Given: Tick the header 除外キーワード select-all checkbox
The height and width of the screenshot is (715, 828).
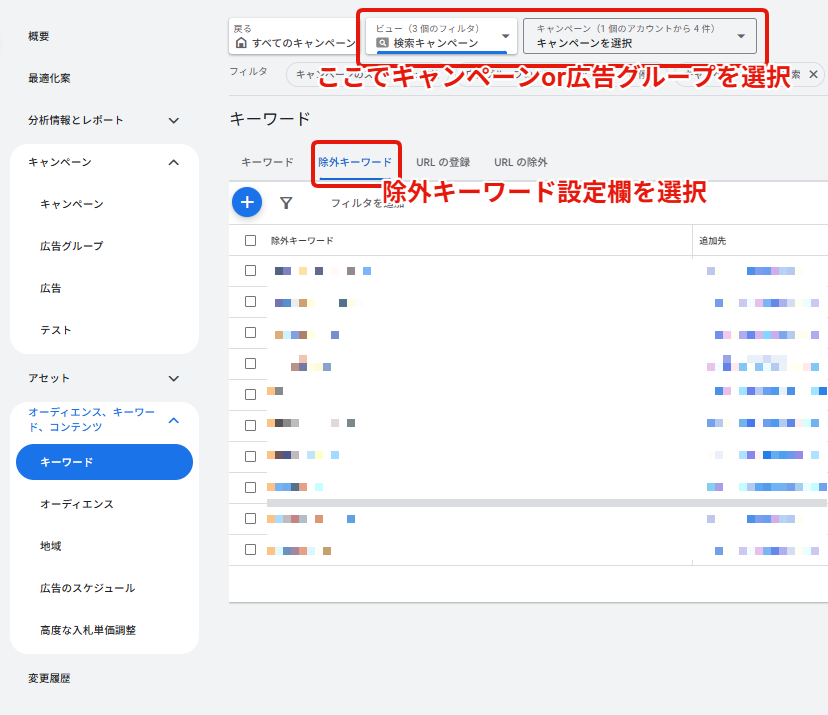Looking at the screenshot, I should (250, 241).
